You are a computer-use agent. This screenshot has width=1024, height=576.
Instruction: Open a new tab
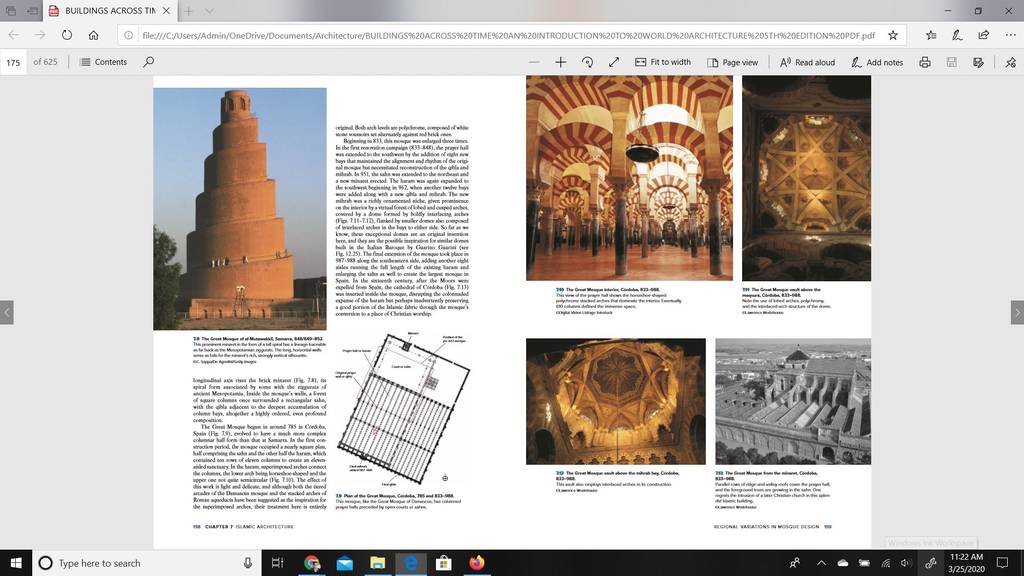(x=188, y=10)
